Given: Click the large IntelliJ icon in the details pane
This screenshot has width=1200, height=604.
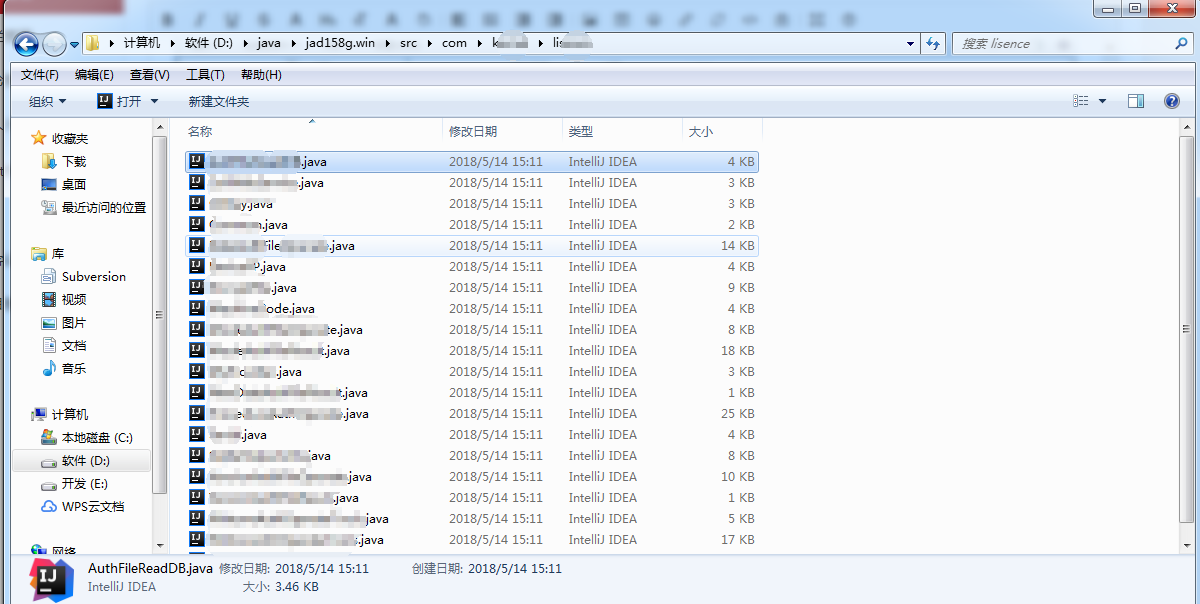Looking at the screenshot, I should (51, 580).
